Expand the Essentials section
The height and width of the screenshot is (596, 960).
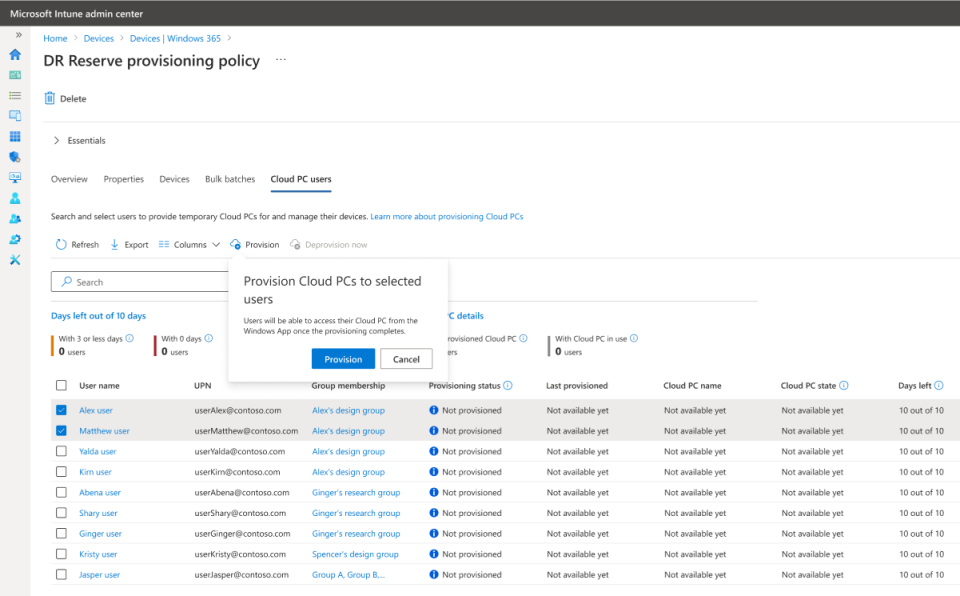[57, 141]
